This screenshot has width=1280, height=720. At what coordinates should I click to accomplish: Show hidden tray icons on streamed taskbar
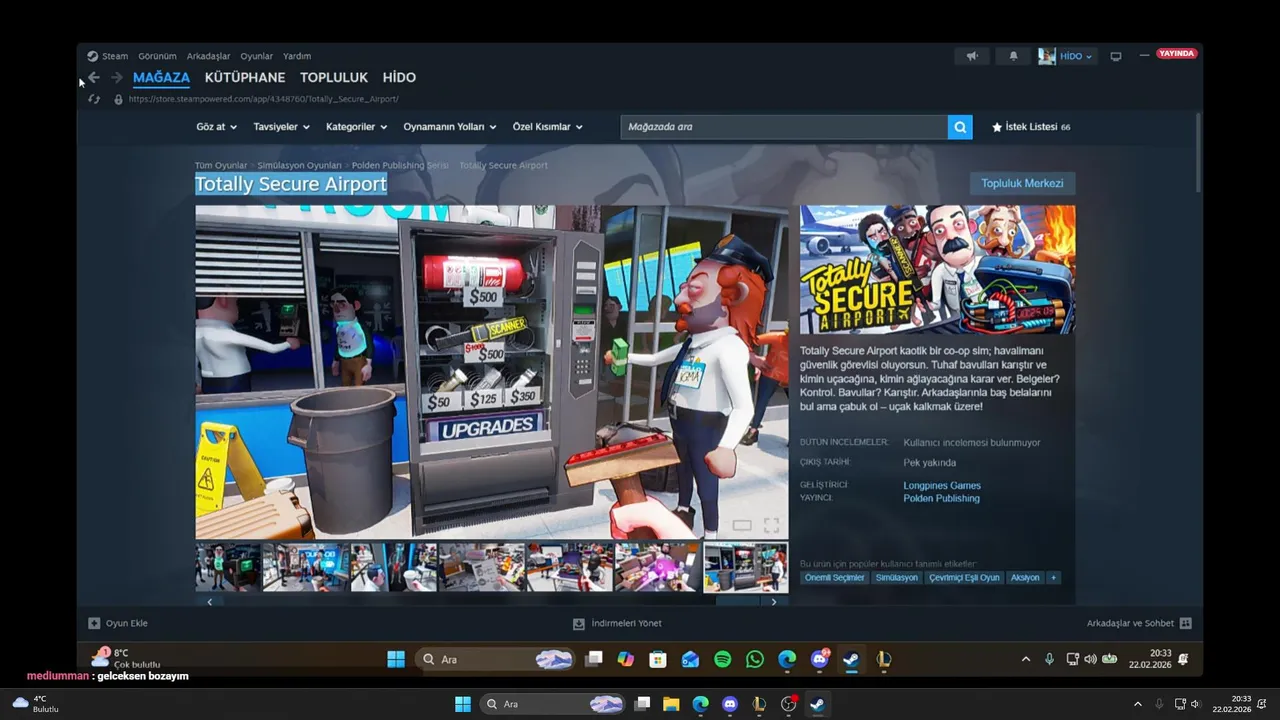click(x=1025, y=659)
